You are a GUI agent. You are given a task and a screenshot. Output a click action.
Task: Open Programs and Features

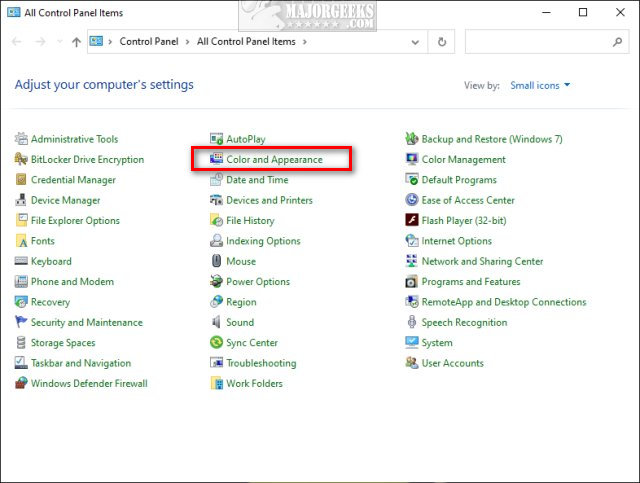pyautogui.click(x=471, y=282)
